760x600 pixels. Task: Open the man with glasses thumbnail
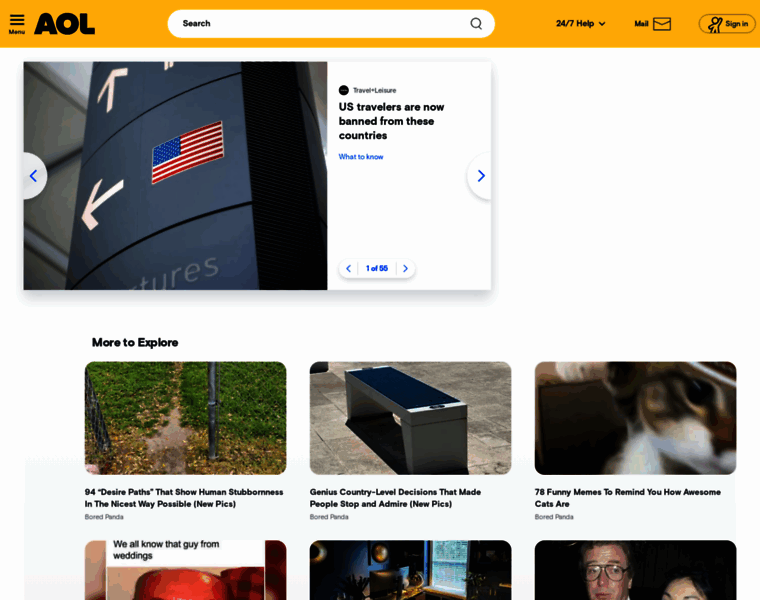click(635, 570)
